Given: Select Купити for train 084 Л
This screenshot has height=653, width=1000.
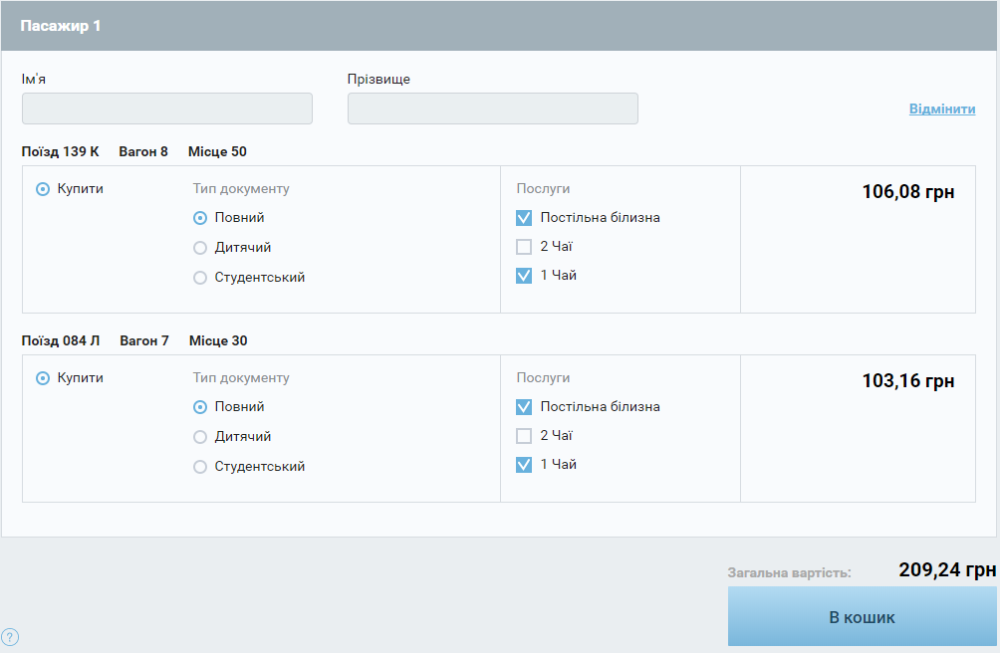Looking at the screenshot, I should point(43,378).
